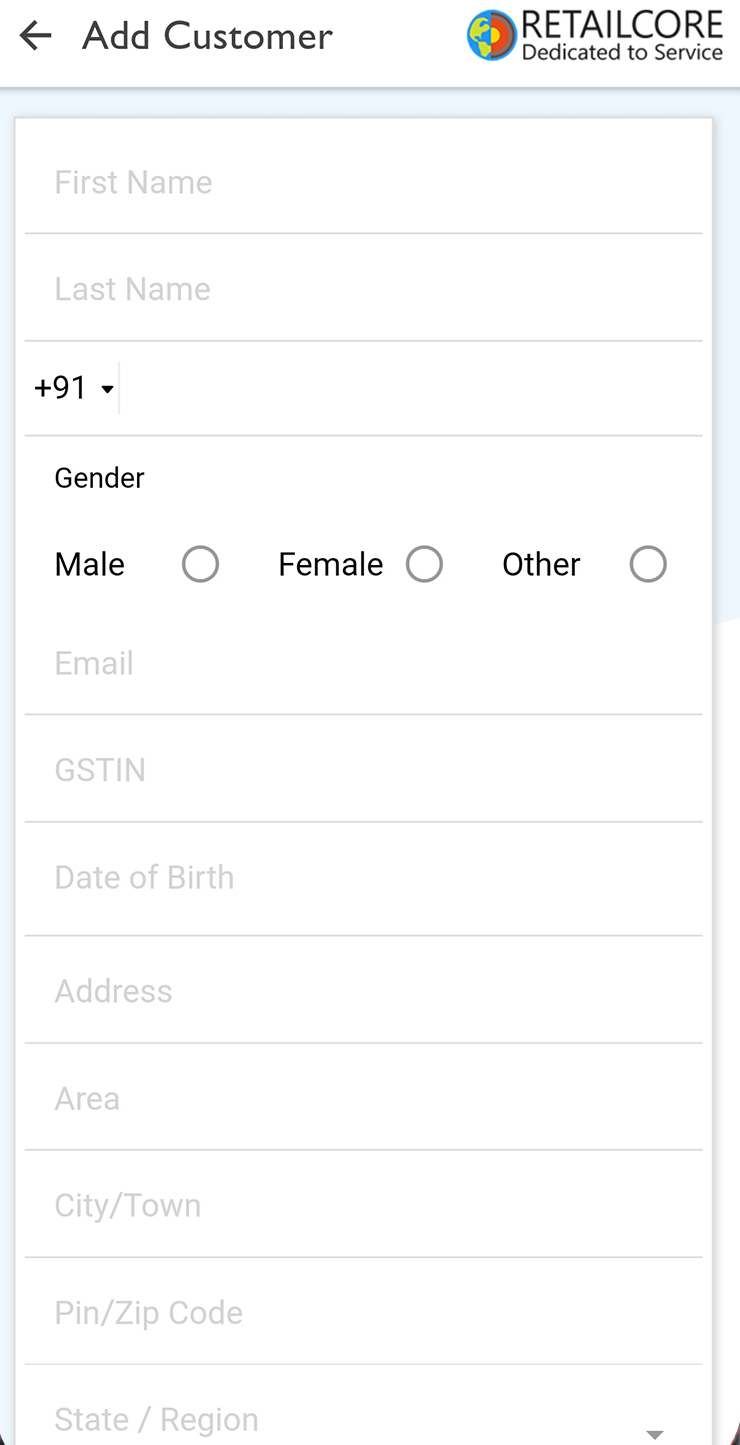Choose the Other gender option
This screenshot has width=740, height=1445.
(648, 564)
